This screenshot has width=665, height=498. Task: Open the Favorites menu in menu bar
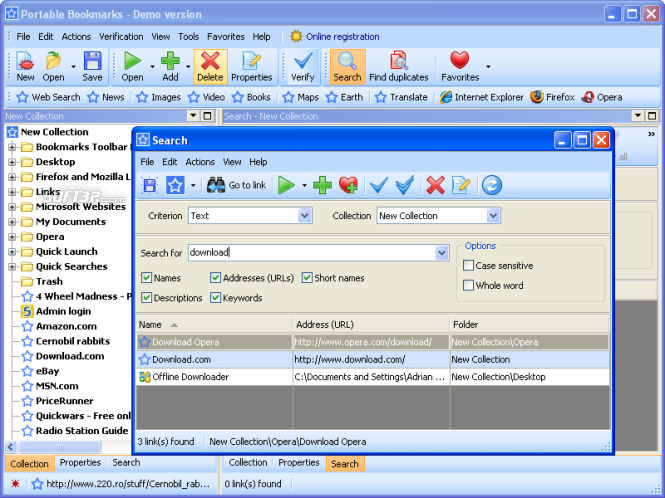pos(226,36)
